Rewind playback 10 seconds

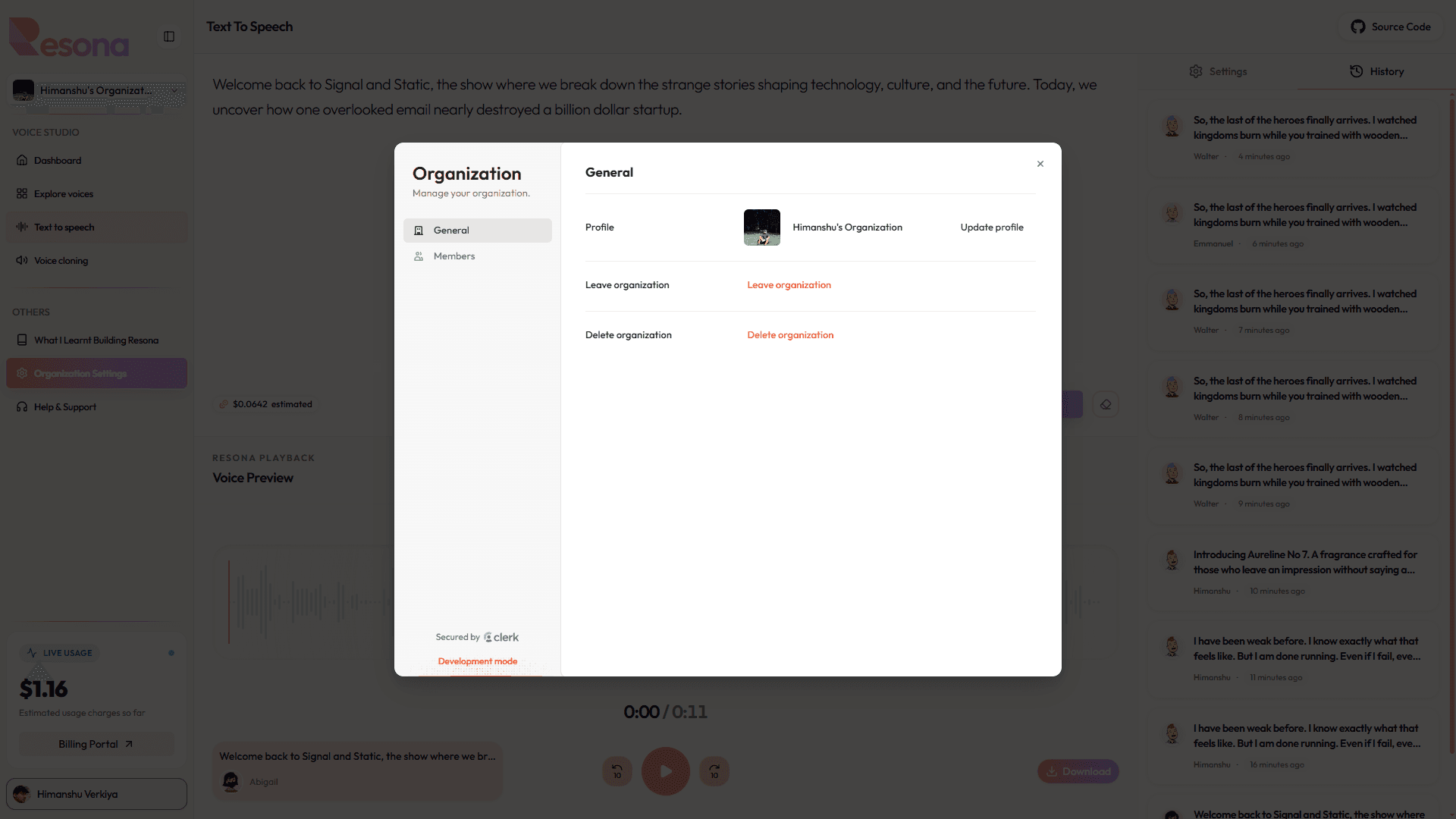click(x=617, y=771)
